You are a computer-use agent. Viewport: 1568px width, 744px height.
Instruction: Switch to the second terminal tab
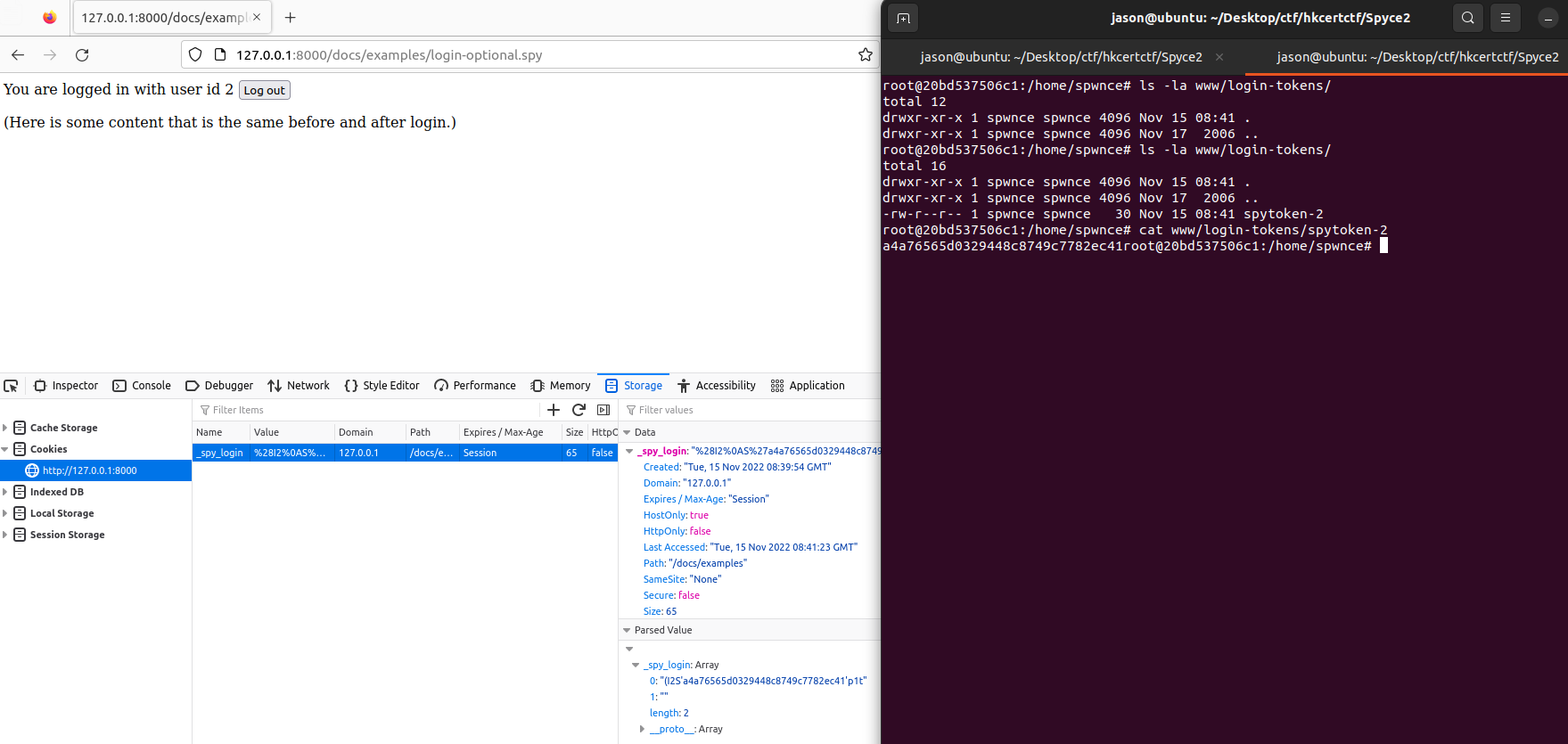click(x=1417, y=57)
